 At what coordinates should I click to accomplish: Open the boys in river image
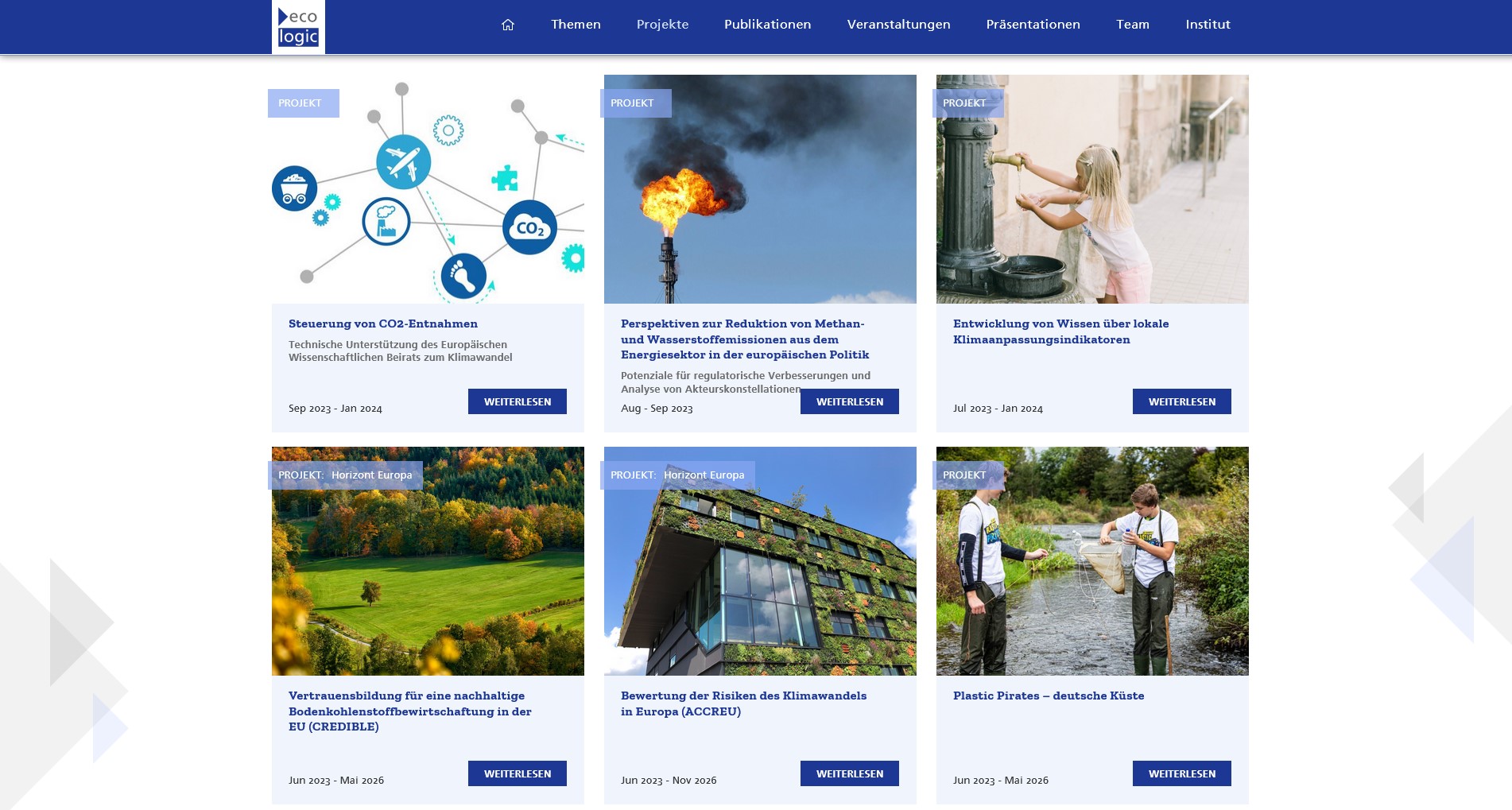click(1092, 561)
